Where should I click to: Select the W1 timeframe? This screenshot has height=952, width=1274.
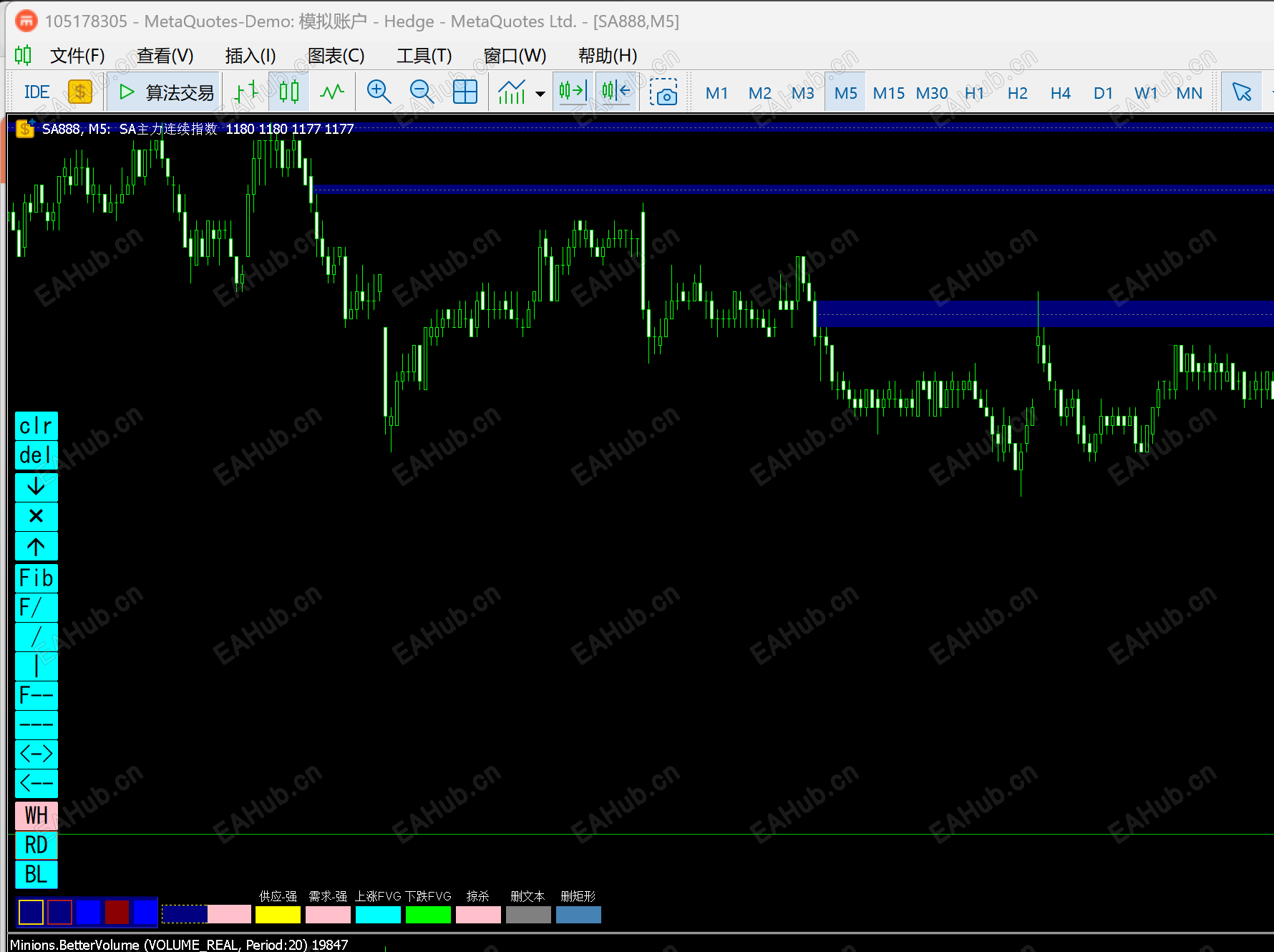pyautogui.click(x=1146, y=93)
